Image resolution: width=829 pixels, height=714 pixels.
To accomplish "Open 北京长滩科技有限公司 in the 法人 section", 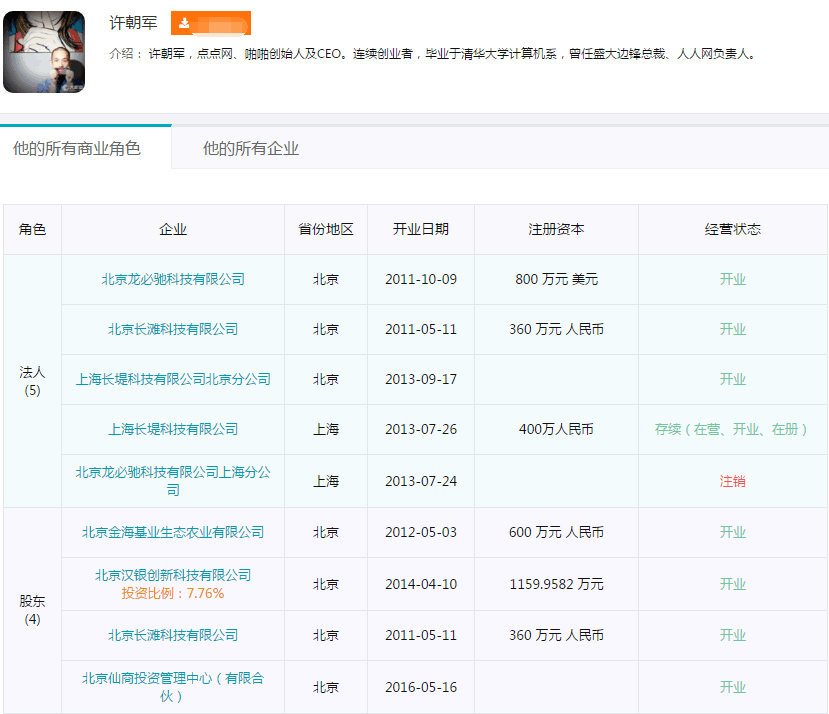I will tap(173, 329).
